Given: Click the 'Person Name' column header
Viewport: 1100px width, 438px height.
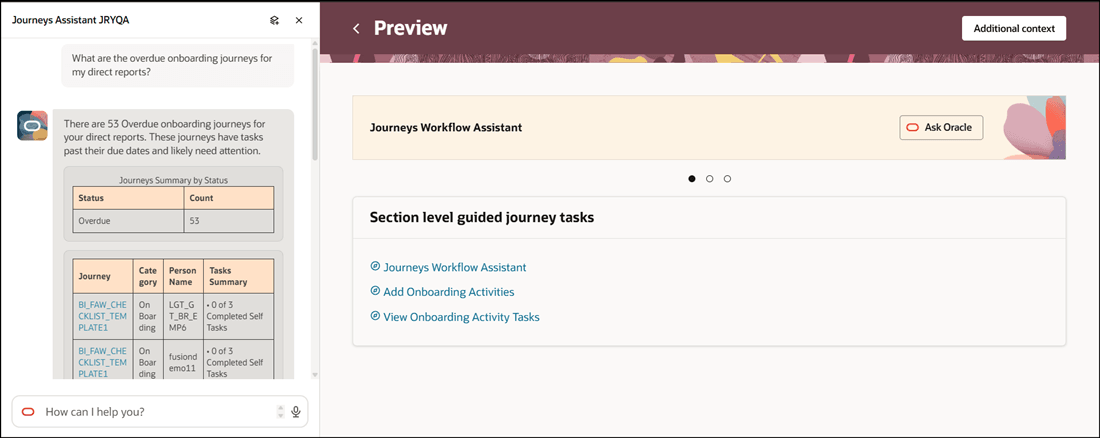Looking at the screenshot, I should pyautogui.click(x=183, y=276).
